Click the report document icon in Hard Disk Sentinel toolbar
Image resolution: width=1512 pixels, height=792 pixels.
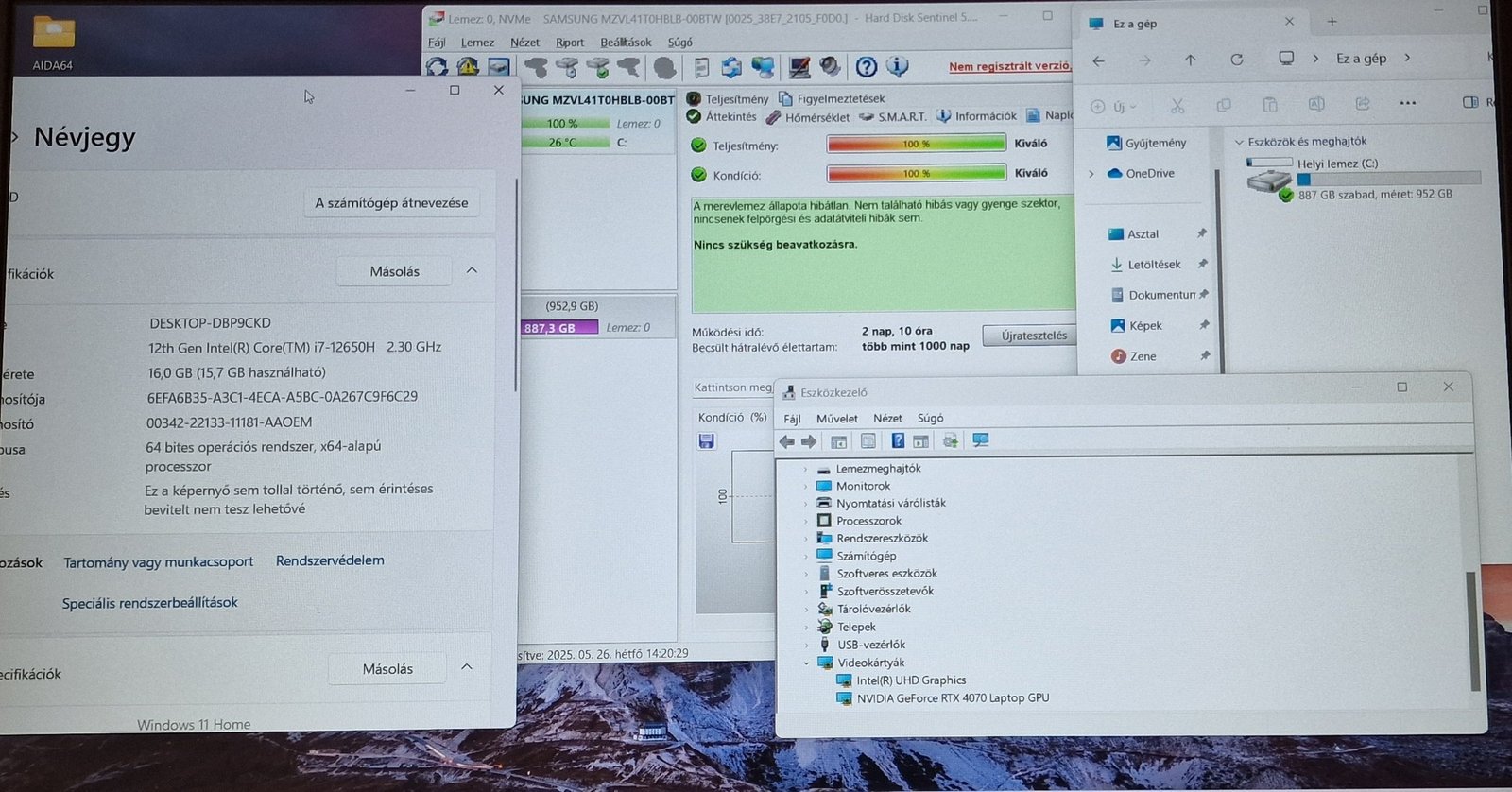pyautogui.click(x=701, y=67)
